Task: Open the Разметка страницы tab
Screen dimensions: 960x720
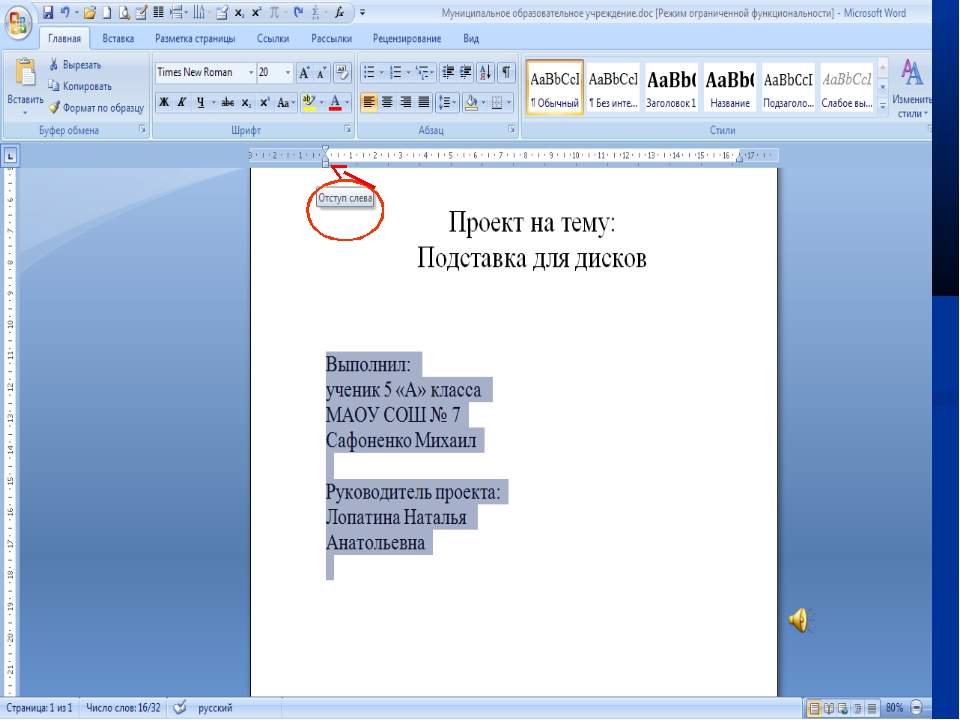Action: pos(195,38)
